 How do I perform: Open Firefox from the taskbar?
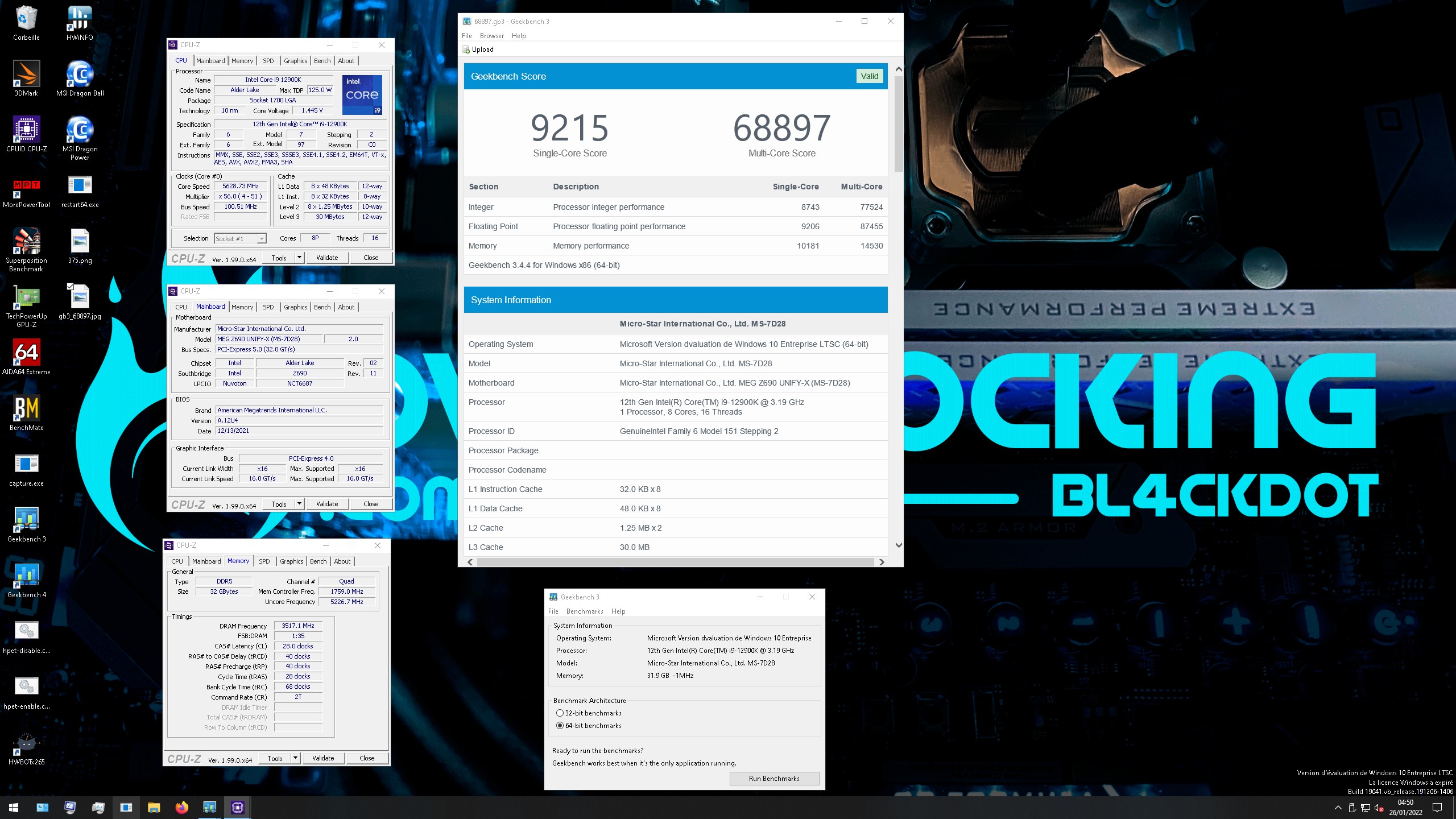pyautogui.click(x=182, y=807)
